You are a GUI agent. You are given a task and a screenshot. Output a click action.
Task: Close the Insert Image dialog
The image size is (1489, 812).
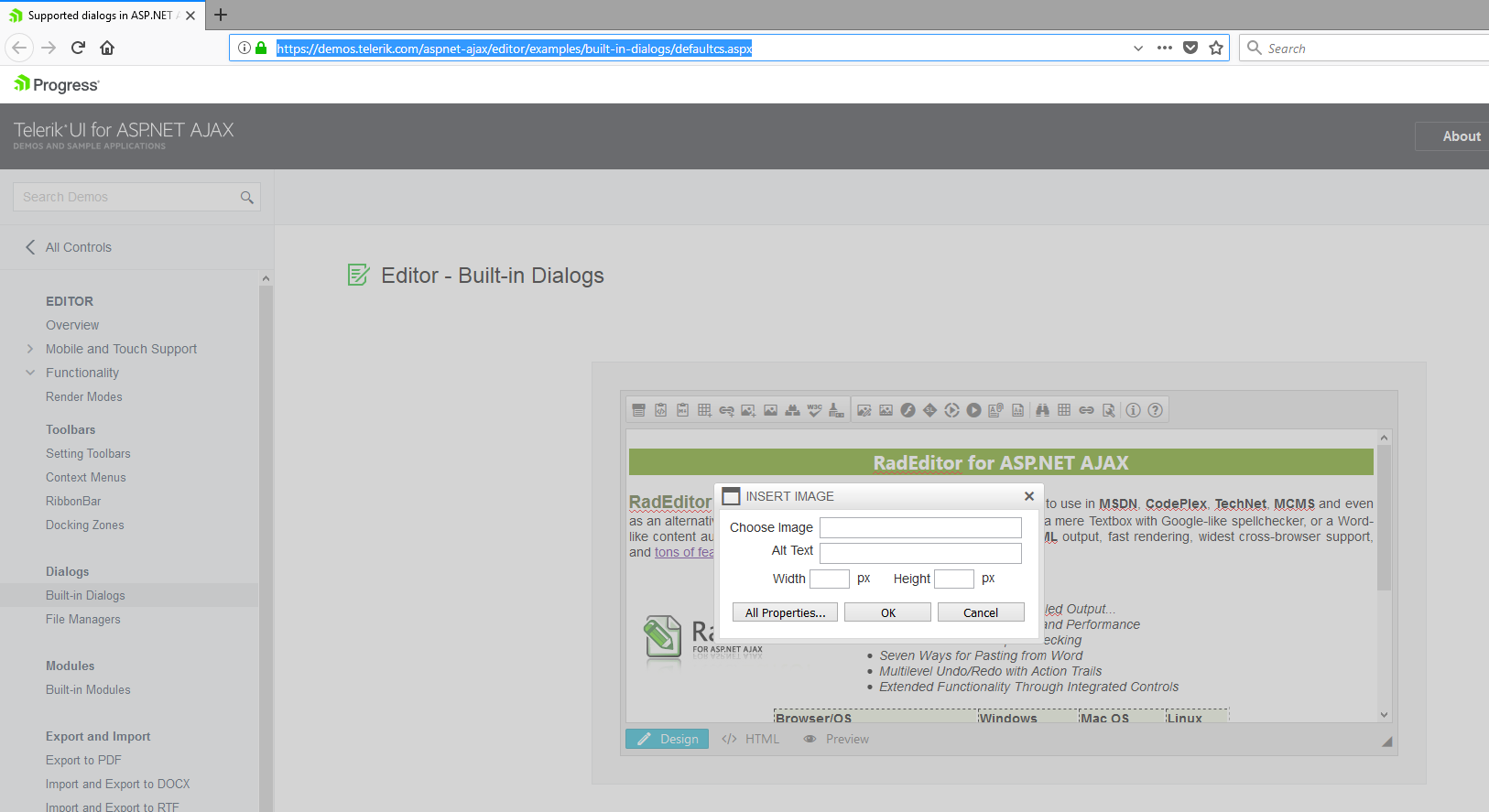point(1029,496)
